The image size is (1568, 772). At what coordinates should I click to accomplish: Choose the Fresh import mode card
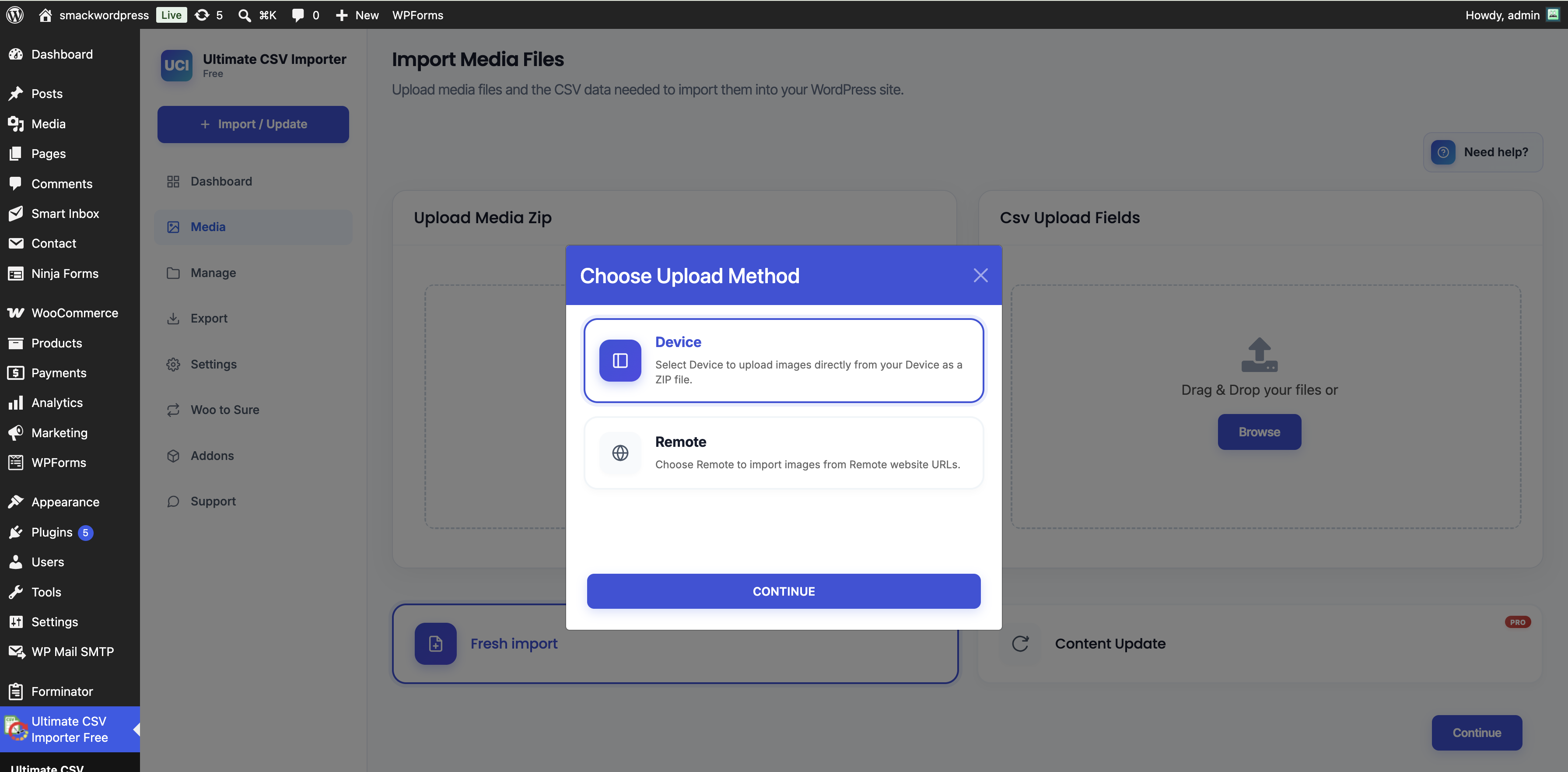coord(675,643)
